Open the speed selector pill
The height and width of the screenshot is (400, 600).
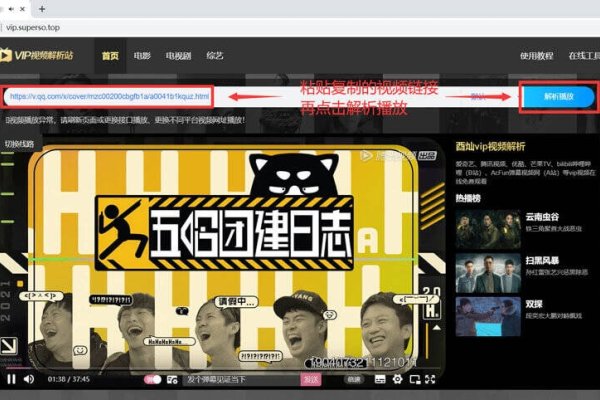[354, 379]
